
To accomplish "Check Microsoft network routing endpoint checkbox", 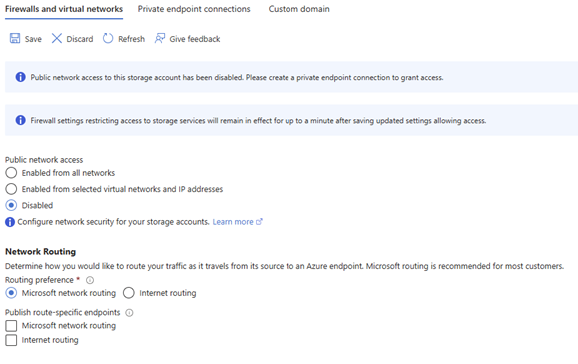I will click(x=11, y=326).
